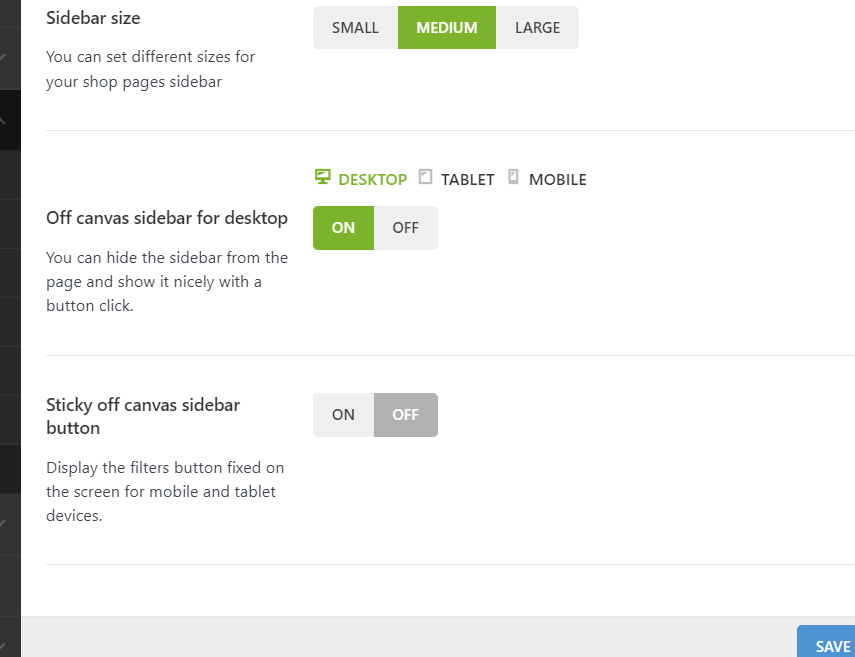Set sidebar size to SMALL
This screenshot has width=855, height=657.
[x=355, y=28]
